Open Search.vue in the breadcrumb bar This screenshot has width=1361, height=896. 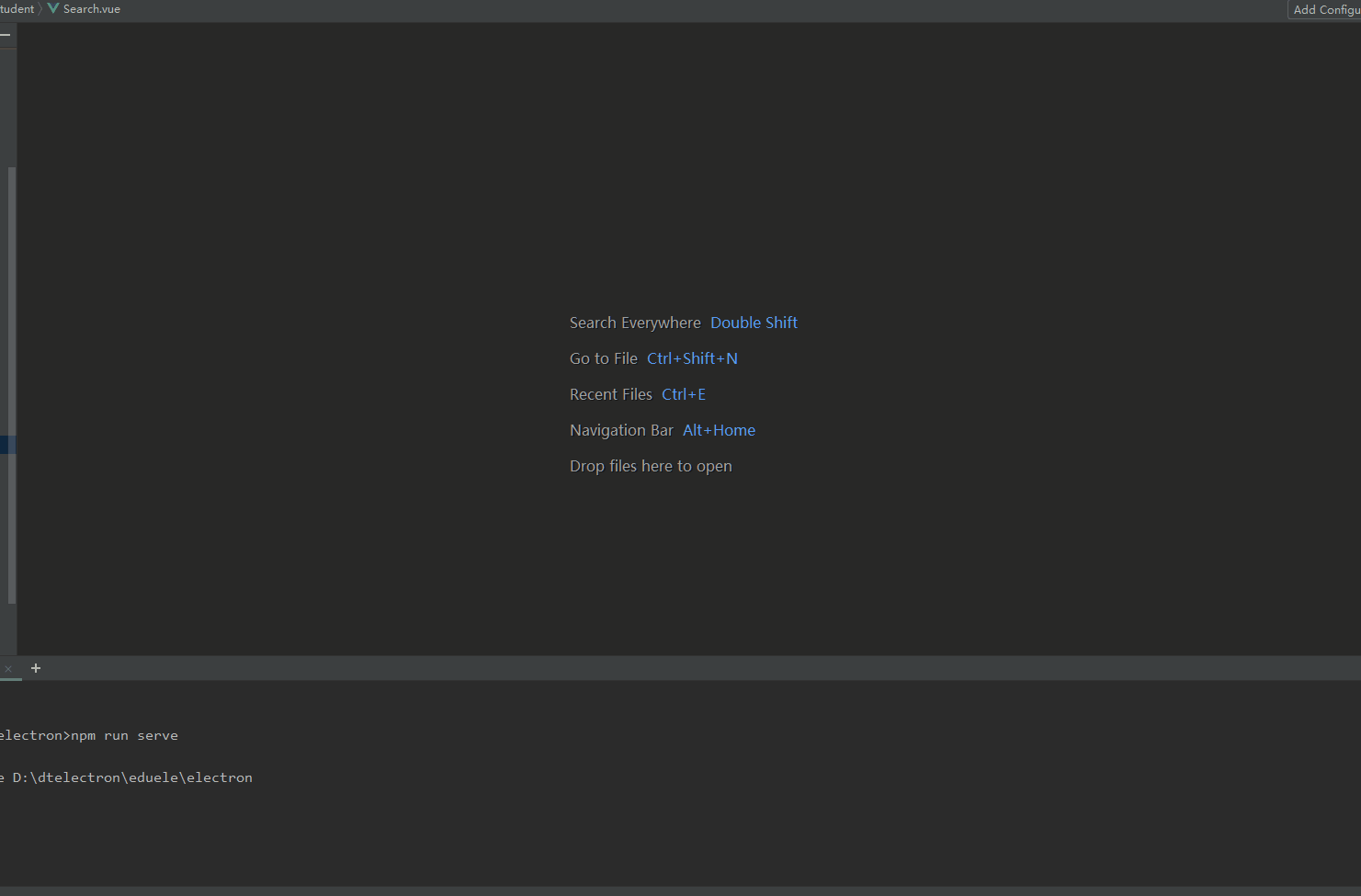91,9
